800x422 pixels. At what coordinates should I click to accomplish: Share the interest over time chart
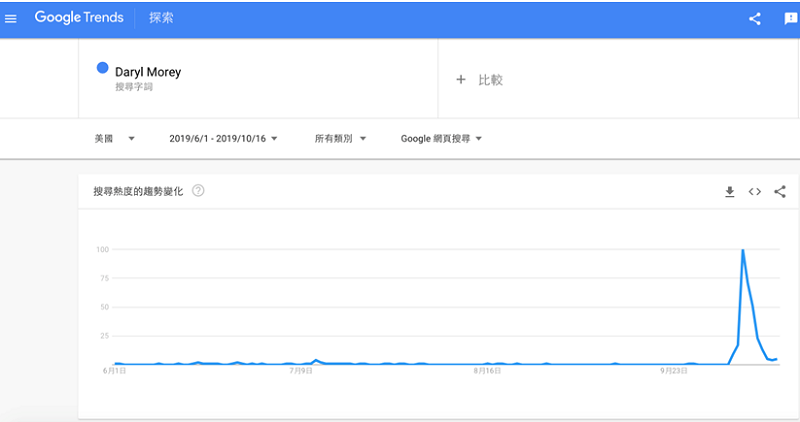[780, 191]
